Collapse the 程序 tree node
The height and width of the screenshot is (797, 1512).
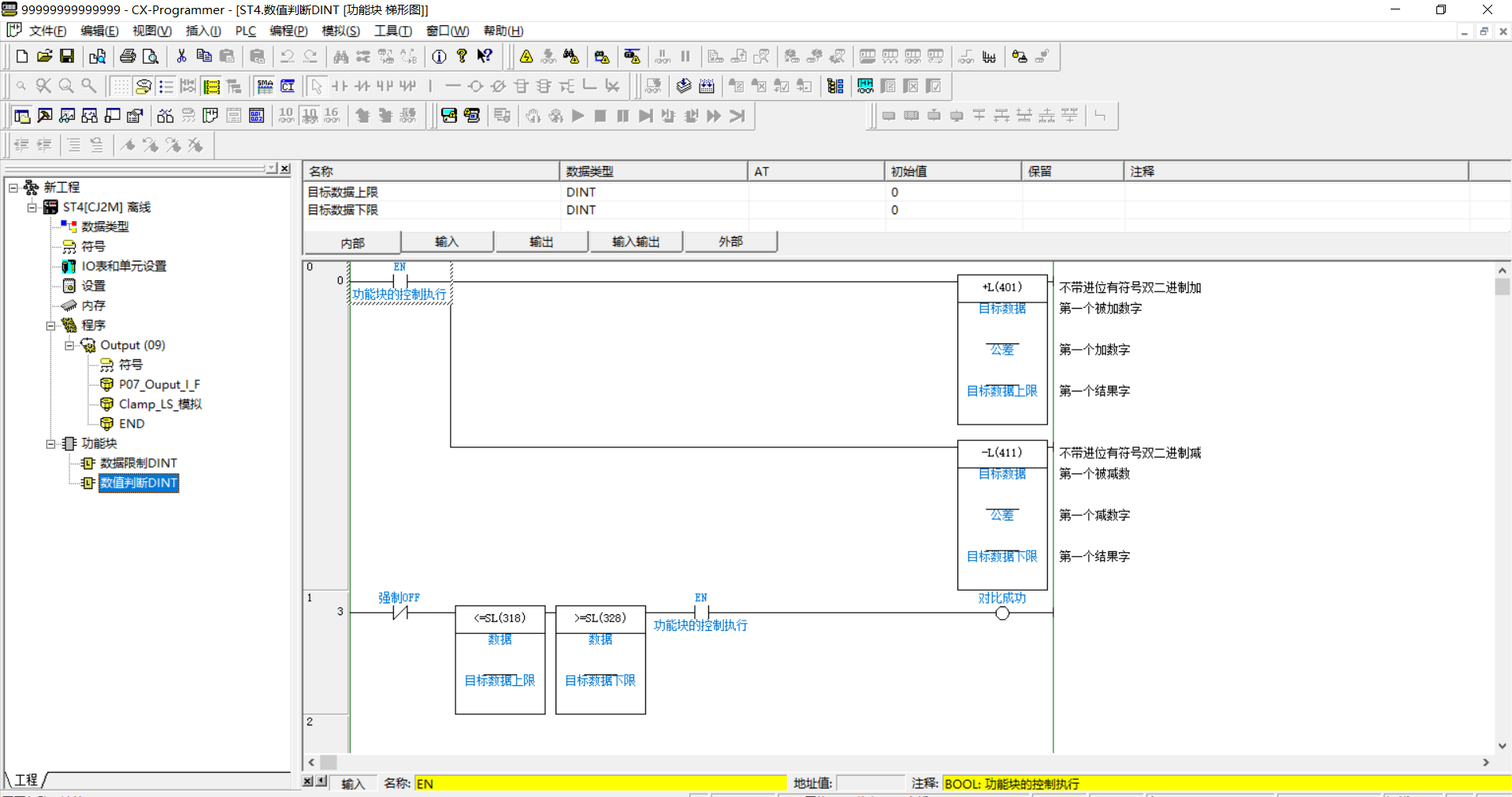pos(50,325)
